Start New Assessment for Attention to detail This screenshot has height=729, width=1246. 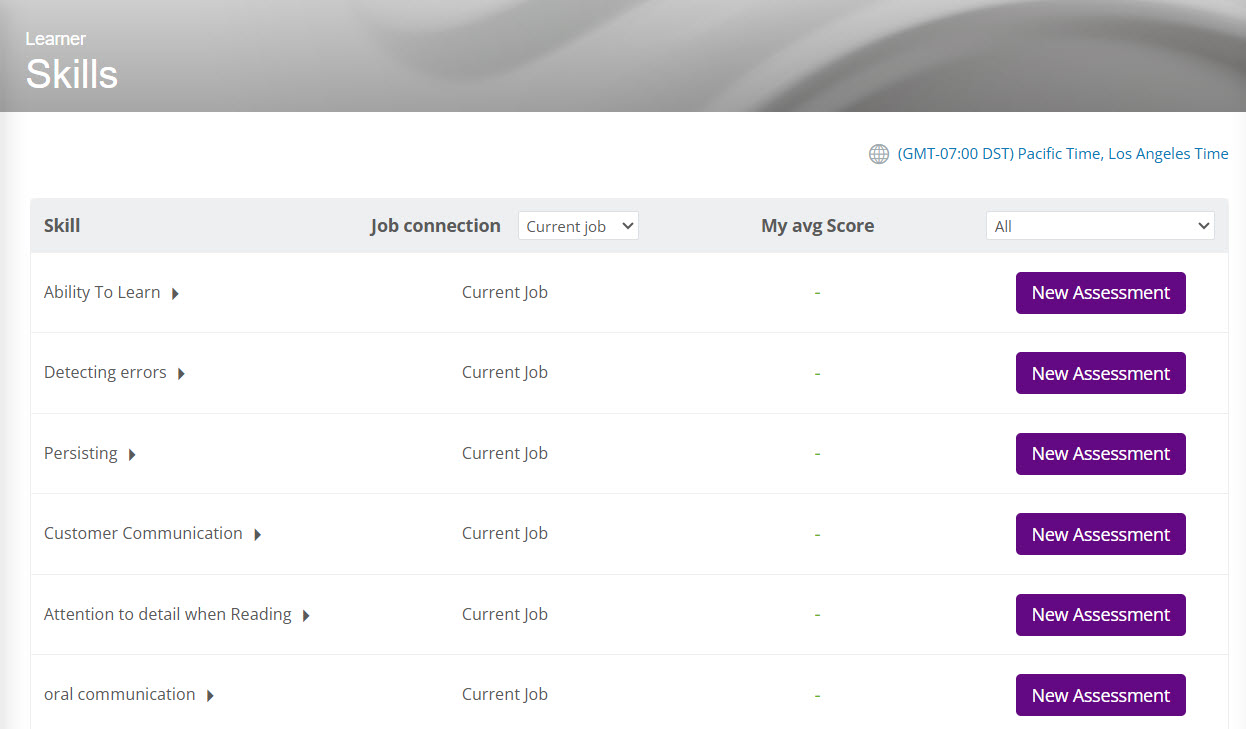click(x=1100, y=615)
